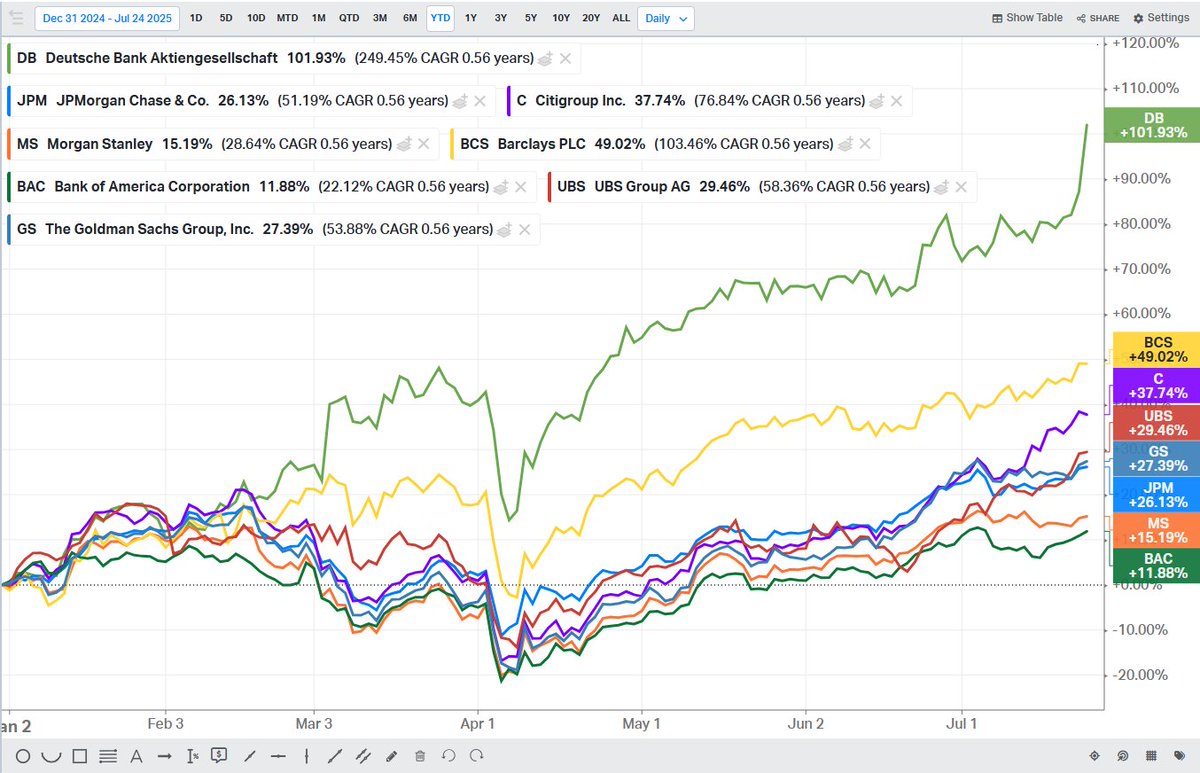This screenshot has width=1200, height=773.
Task: Remove UBS Group from the chart
Action: coord(960,186)
